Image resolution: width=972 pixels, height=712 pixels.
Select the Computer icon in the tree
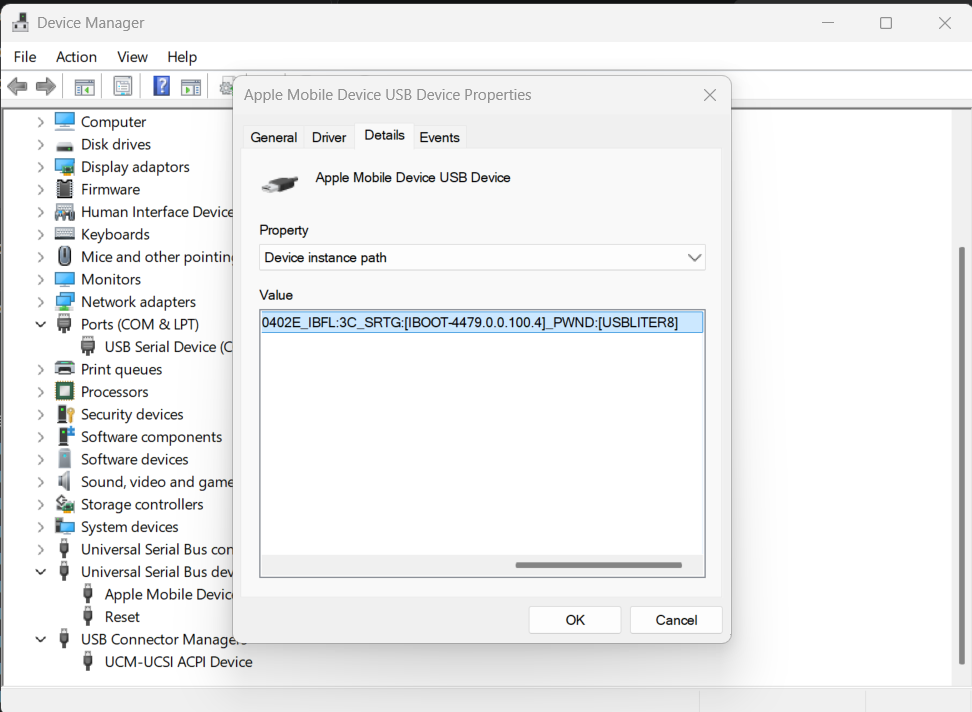pyautogui.click(x=64, y=121)
